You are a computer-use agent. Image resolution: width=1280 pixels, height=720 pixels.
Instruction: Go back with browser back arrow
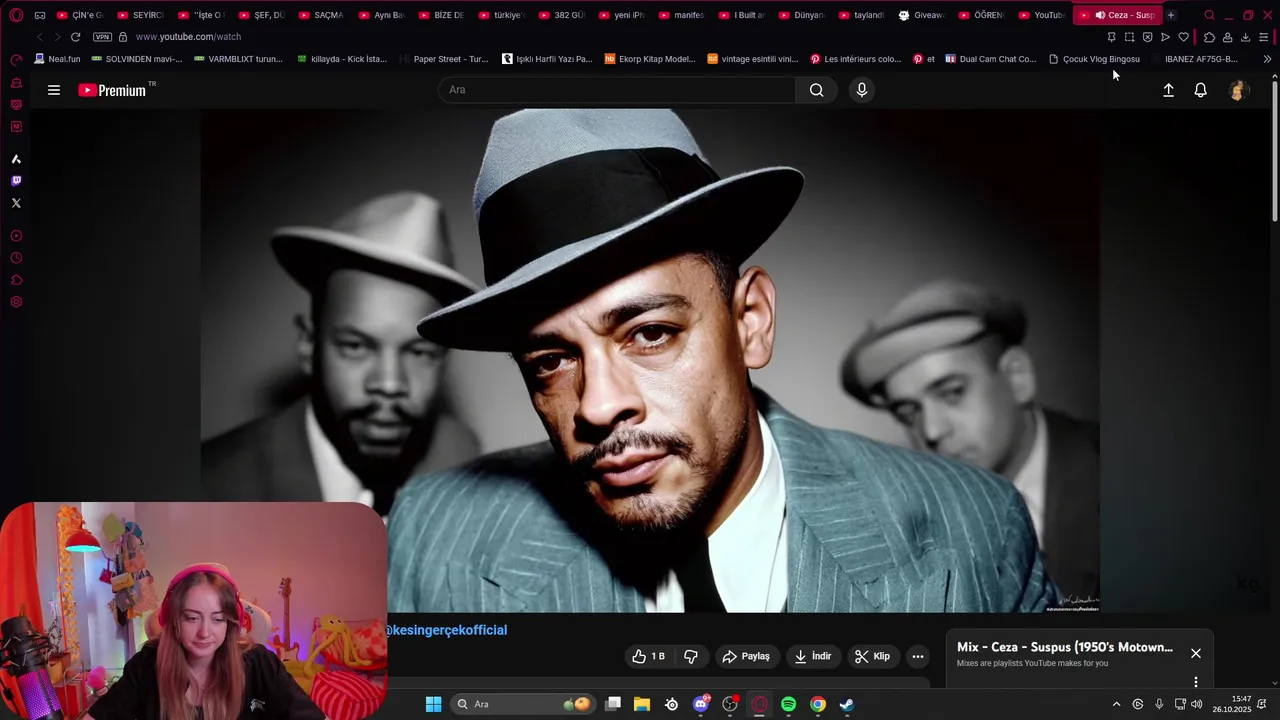39,37
